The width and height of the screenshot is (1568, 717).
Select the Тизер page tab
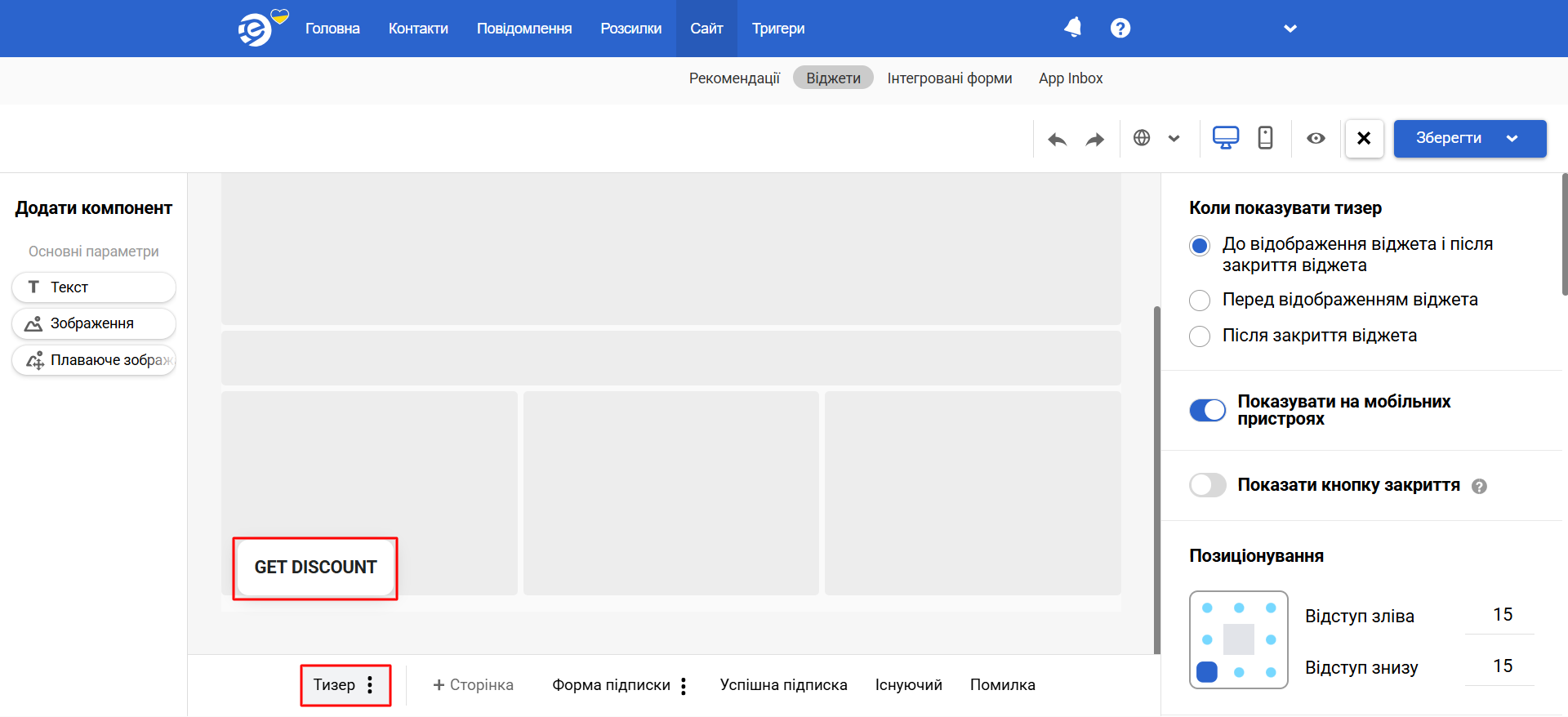[334, 685]
